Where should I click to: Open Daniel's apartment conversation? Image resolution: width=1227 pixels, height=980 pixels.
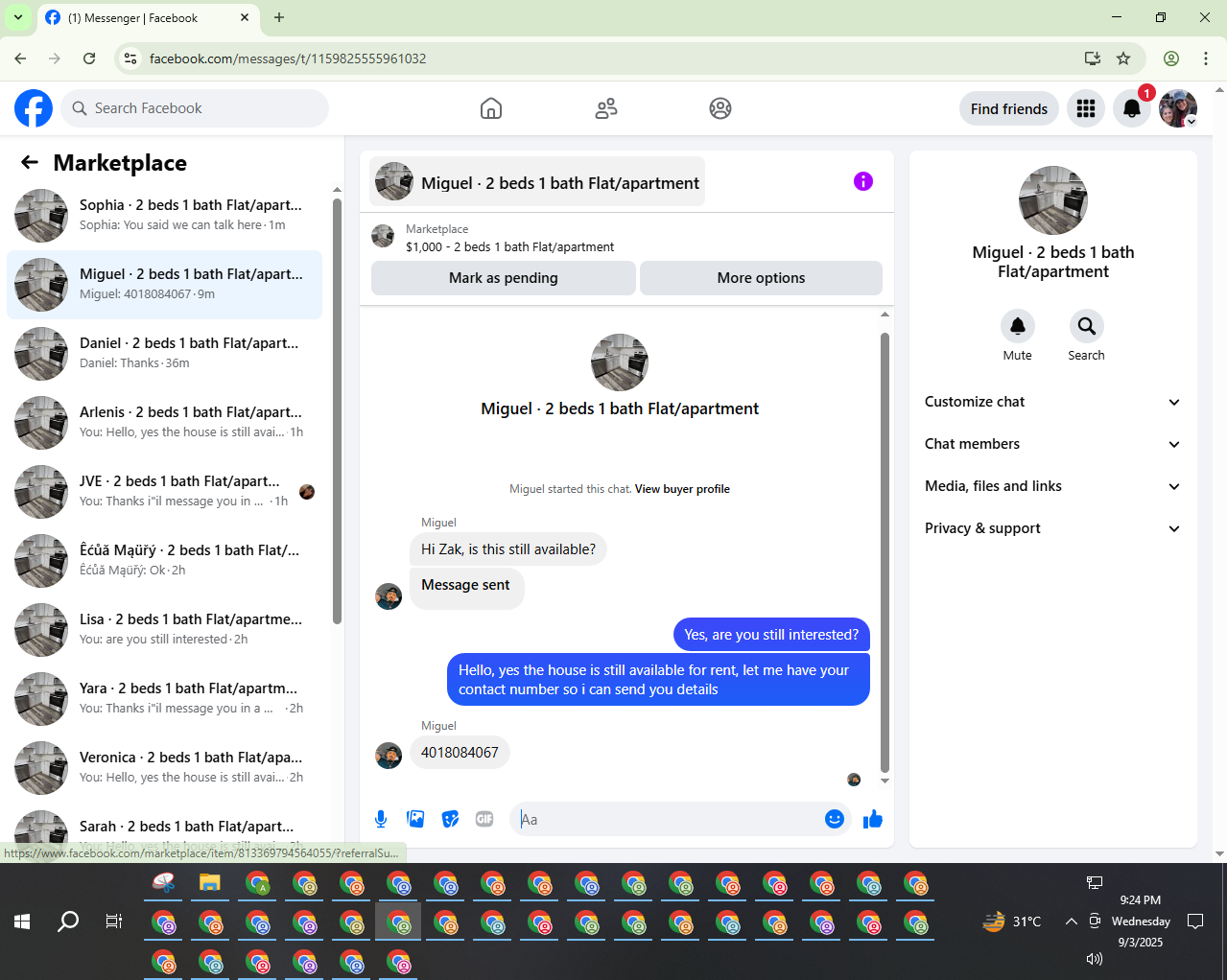pos(164,354)
